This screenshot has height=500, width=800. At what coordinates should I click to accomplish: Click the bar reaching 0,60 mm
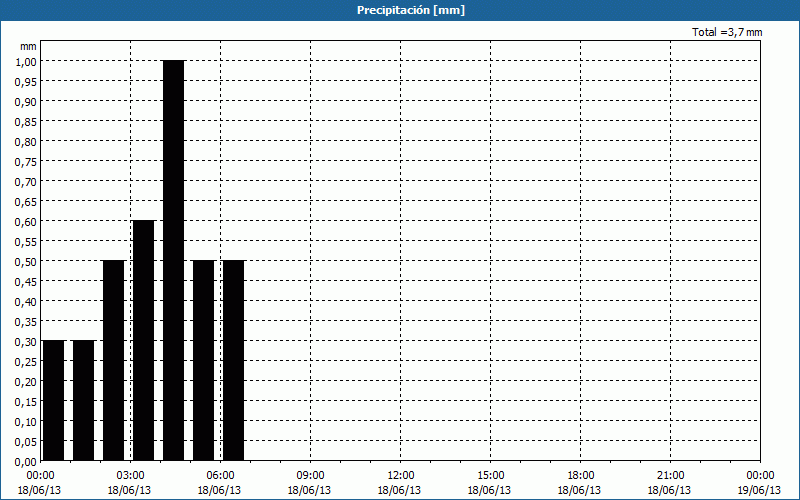[143, 341]
